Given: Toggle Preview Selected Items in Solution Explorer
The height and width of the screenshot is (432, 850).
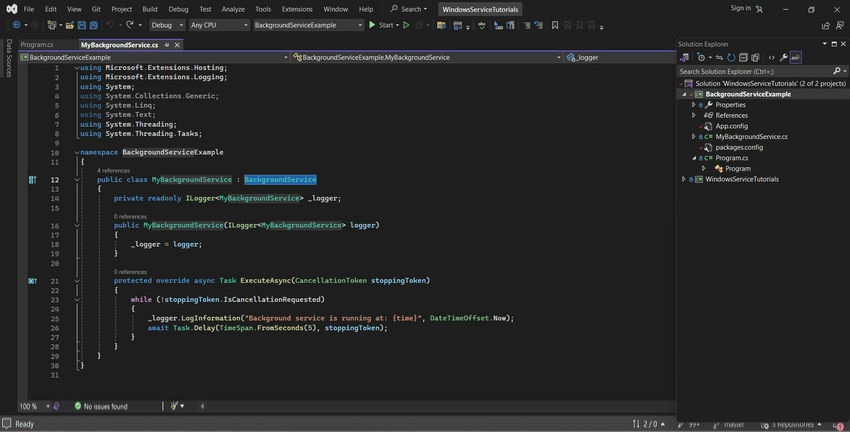Looking at the screenshot, I should click(x=796, y=57).
